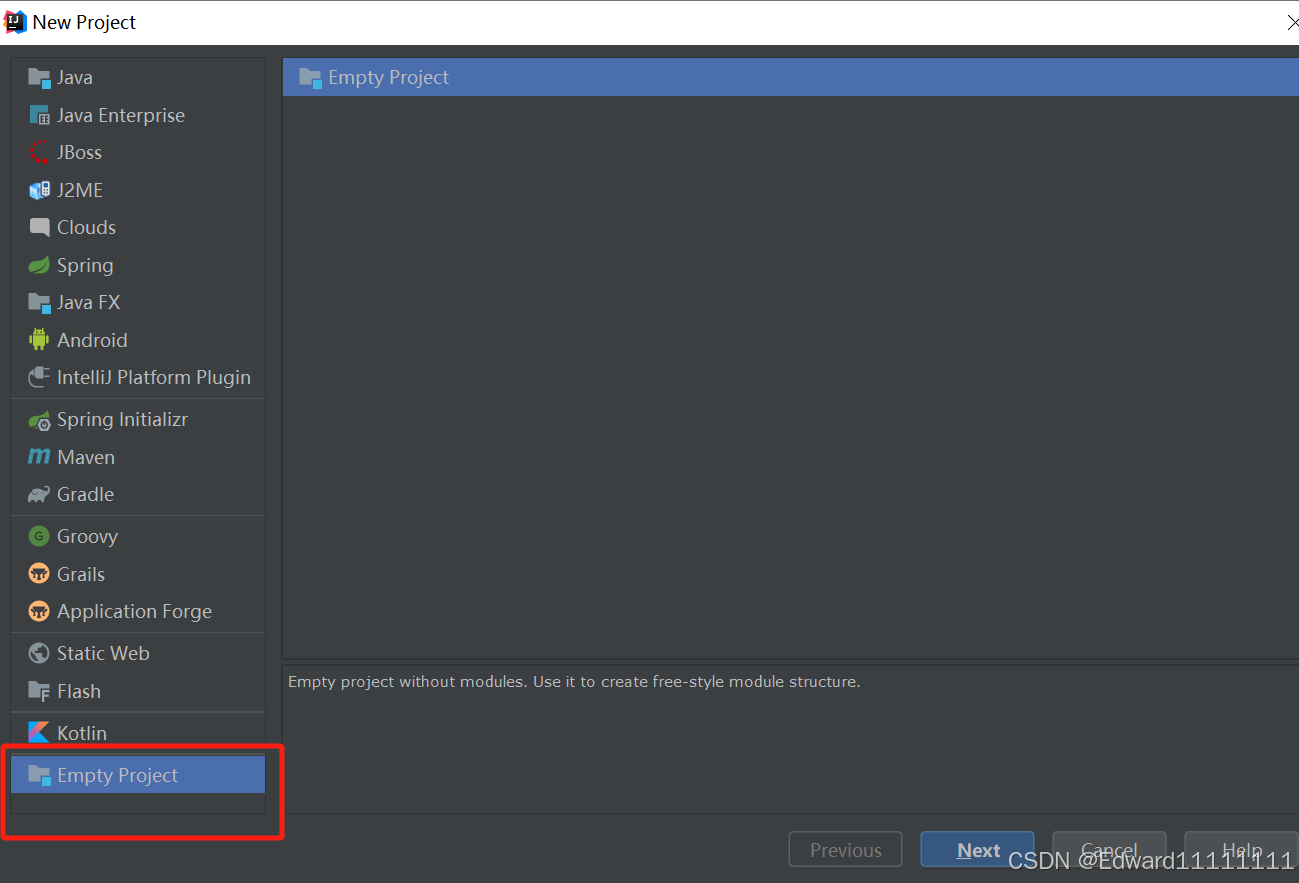Image resolution: width=1299 pixels, height=883 pixels.
Task: Select the Android robot icon
Action: 39,340
